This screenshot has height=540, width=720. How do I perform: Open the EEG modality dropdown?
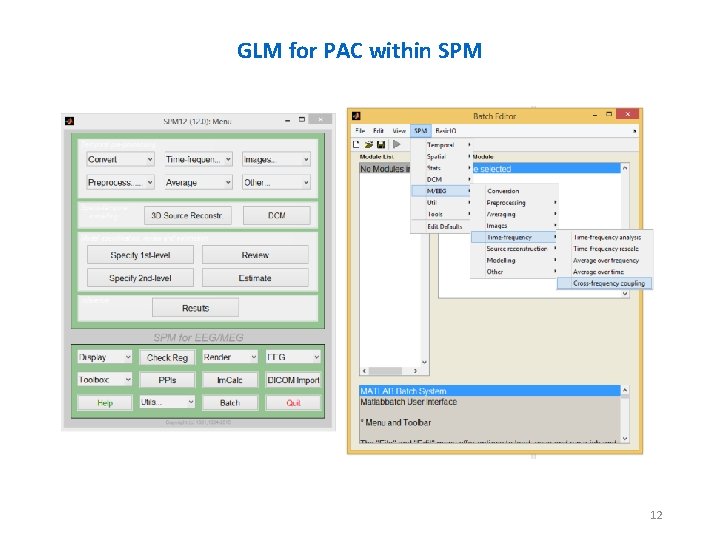tap(292, 357)
